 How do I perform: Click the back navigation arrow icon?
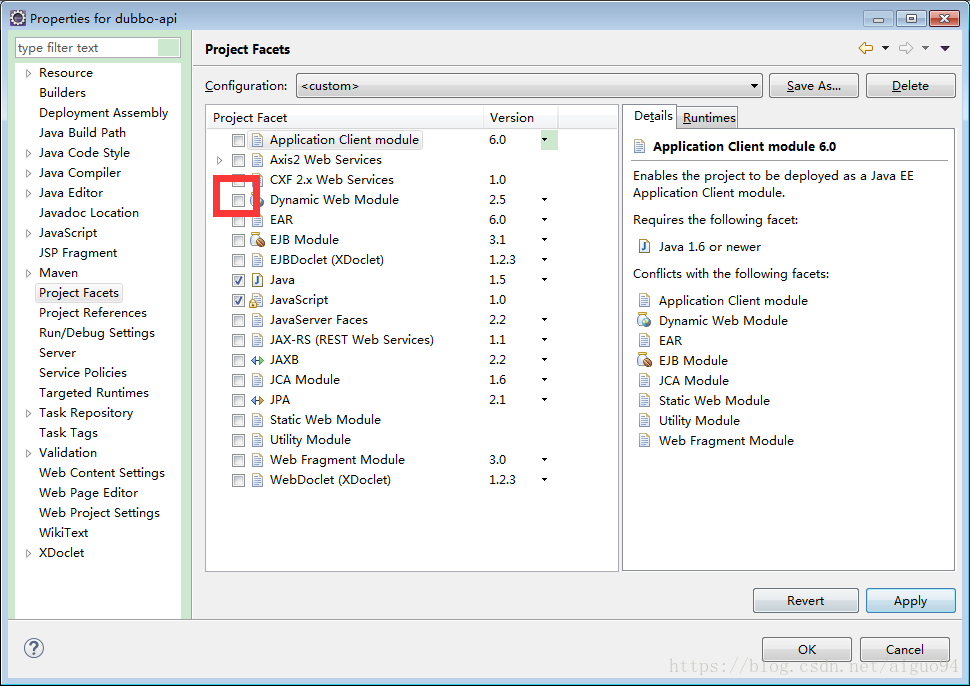[x=865, y=48]
